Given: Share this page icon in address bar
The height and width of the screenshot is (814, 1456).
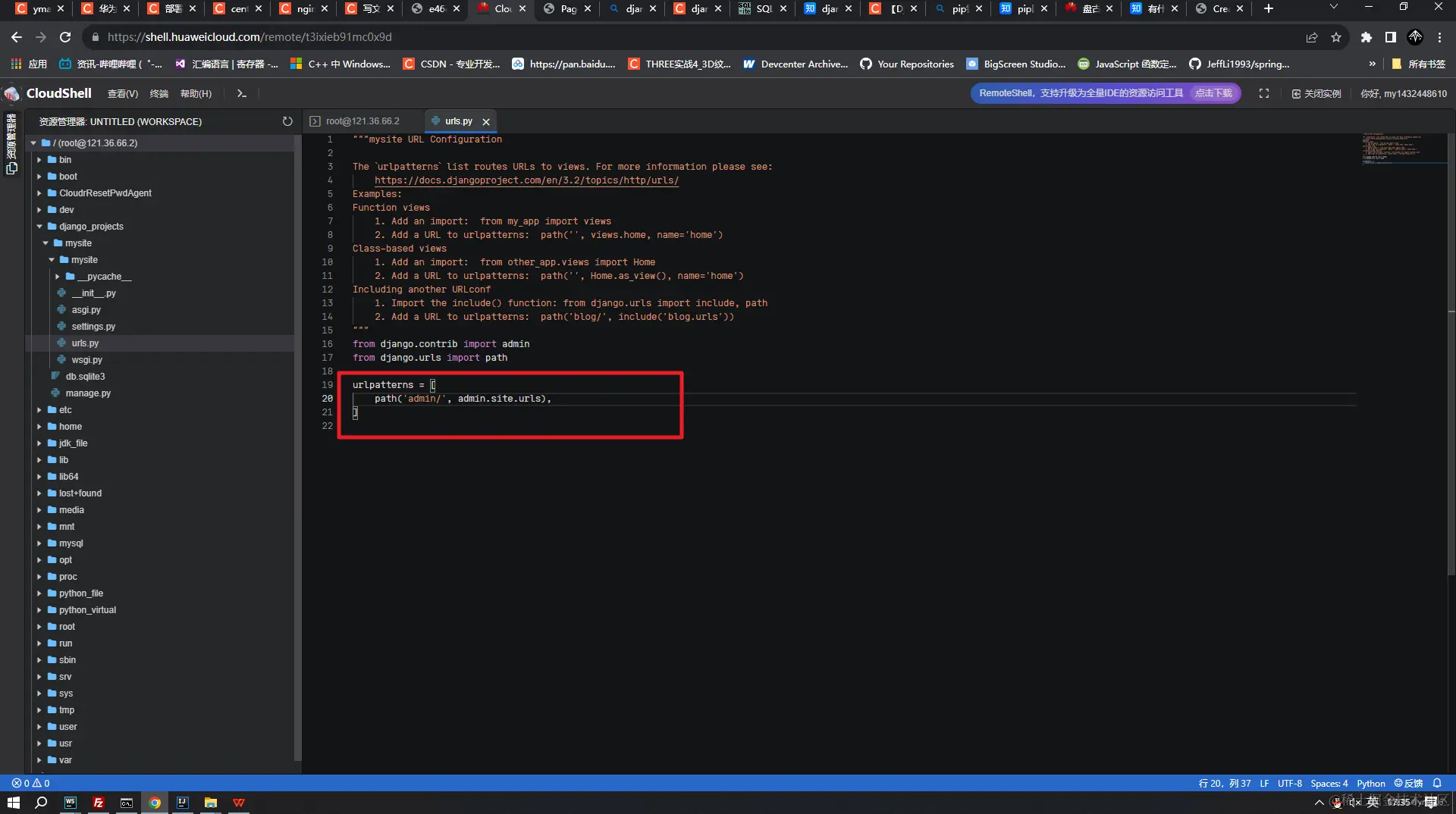Looking at the screenshot, I should point(1312,37).
